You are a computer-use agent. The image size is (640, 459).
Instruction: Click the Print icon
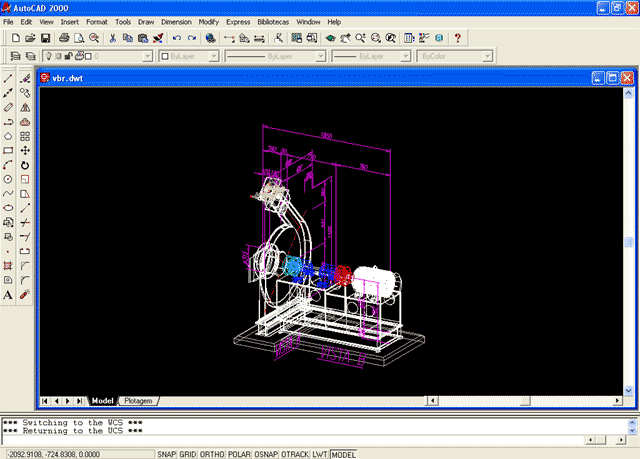[64, 38]
